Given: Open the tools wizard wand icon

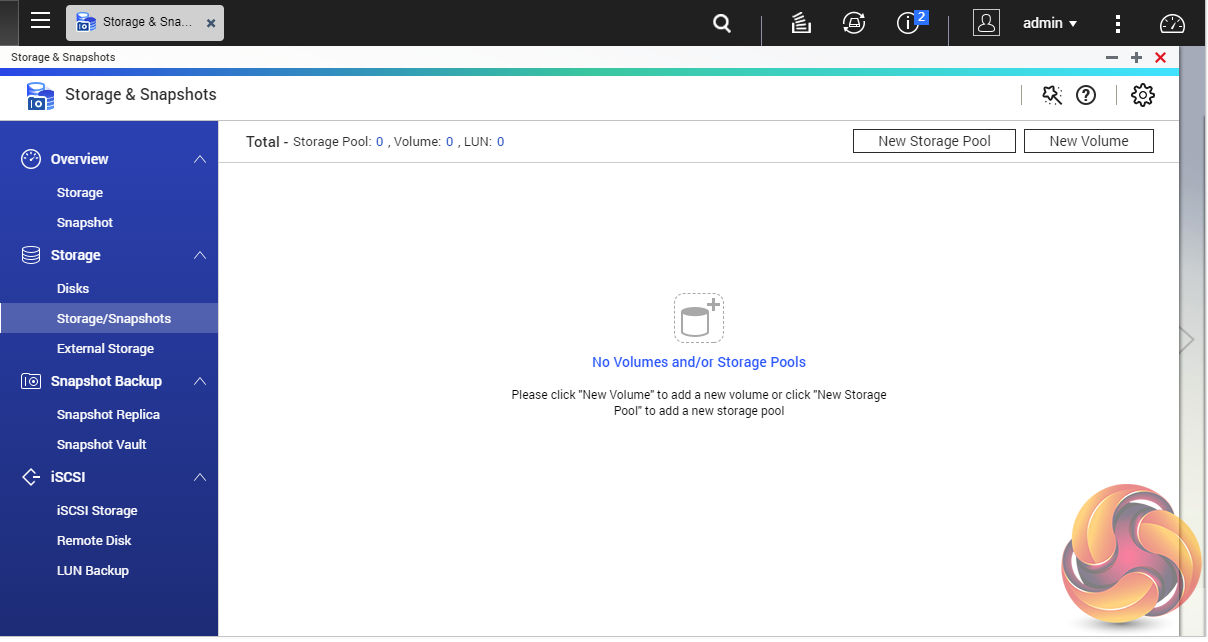Looking at the screenshot, I should click(1052, 95).
